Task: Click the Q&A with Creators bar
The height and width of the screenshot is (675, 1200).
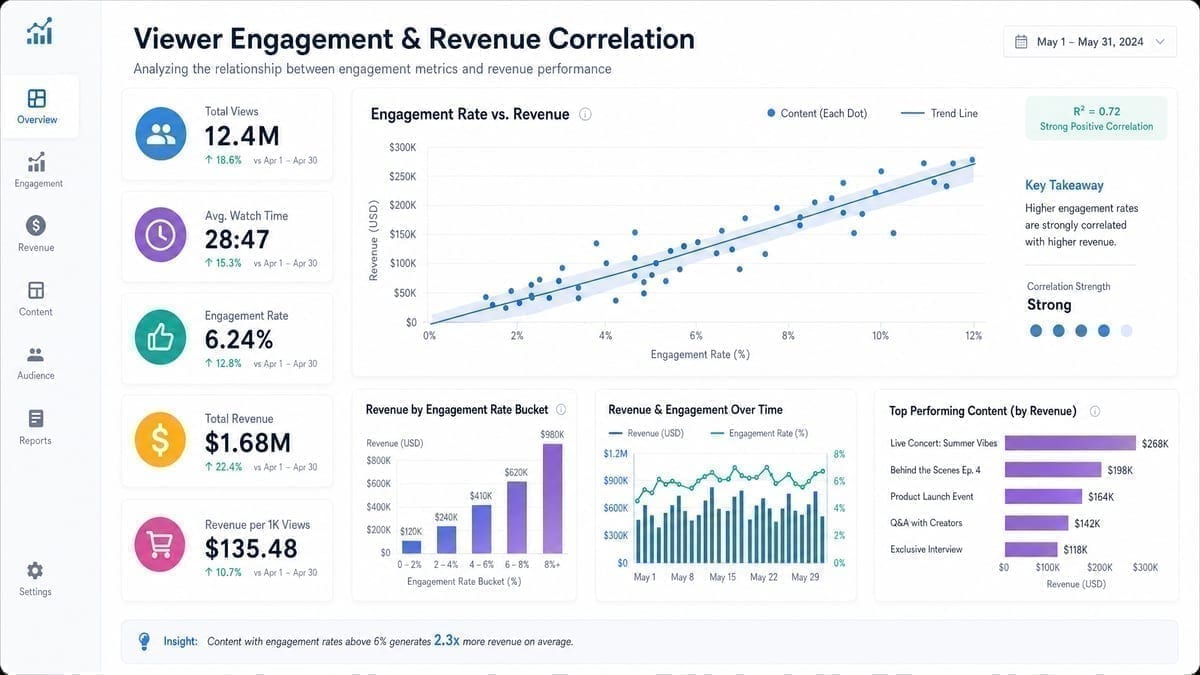Action: coord(1037,523)
